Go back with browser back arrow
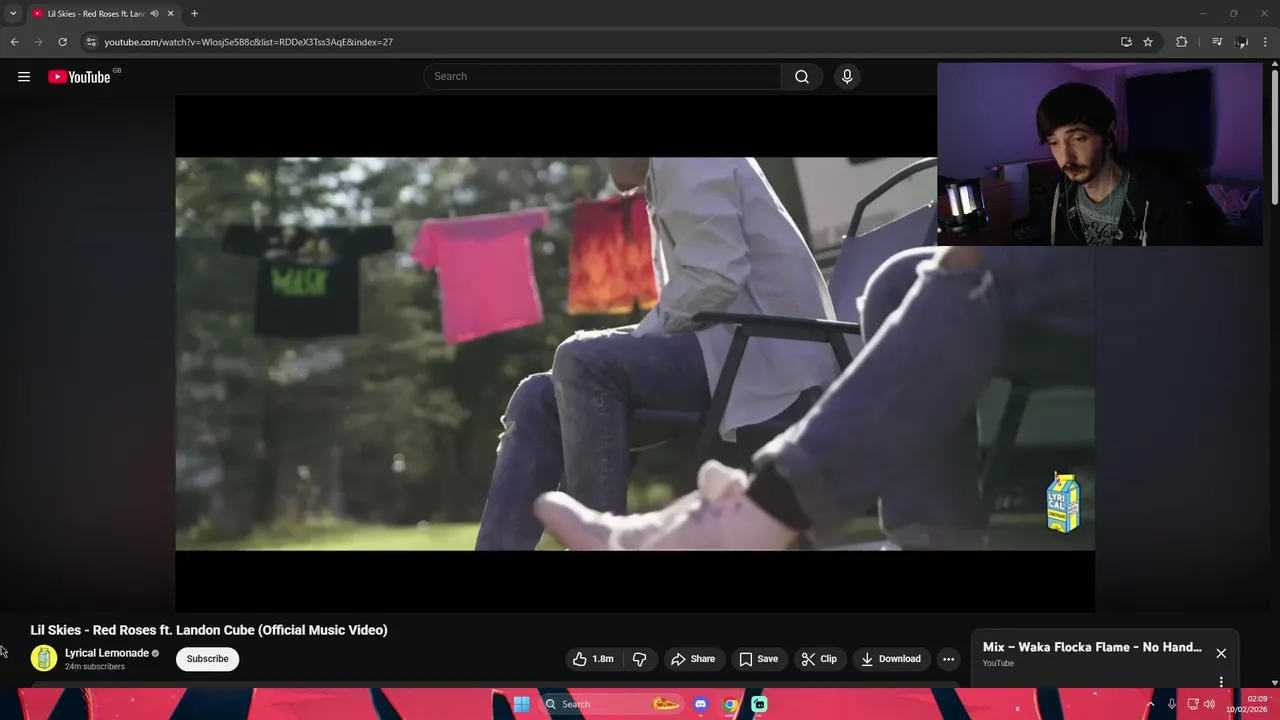 pyautogui.click(x=14, y=42)
